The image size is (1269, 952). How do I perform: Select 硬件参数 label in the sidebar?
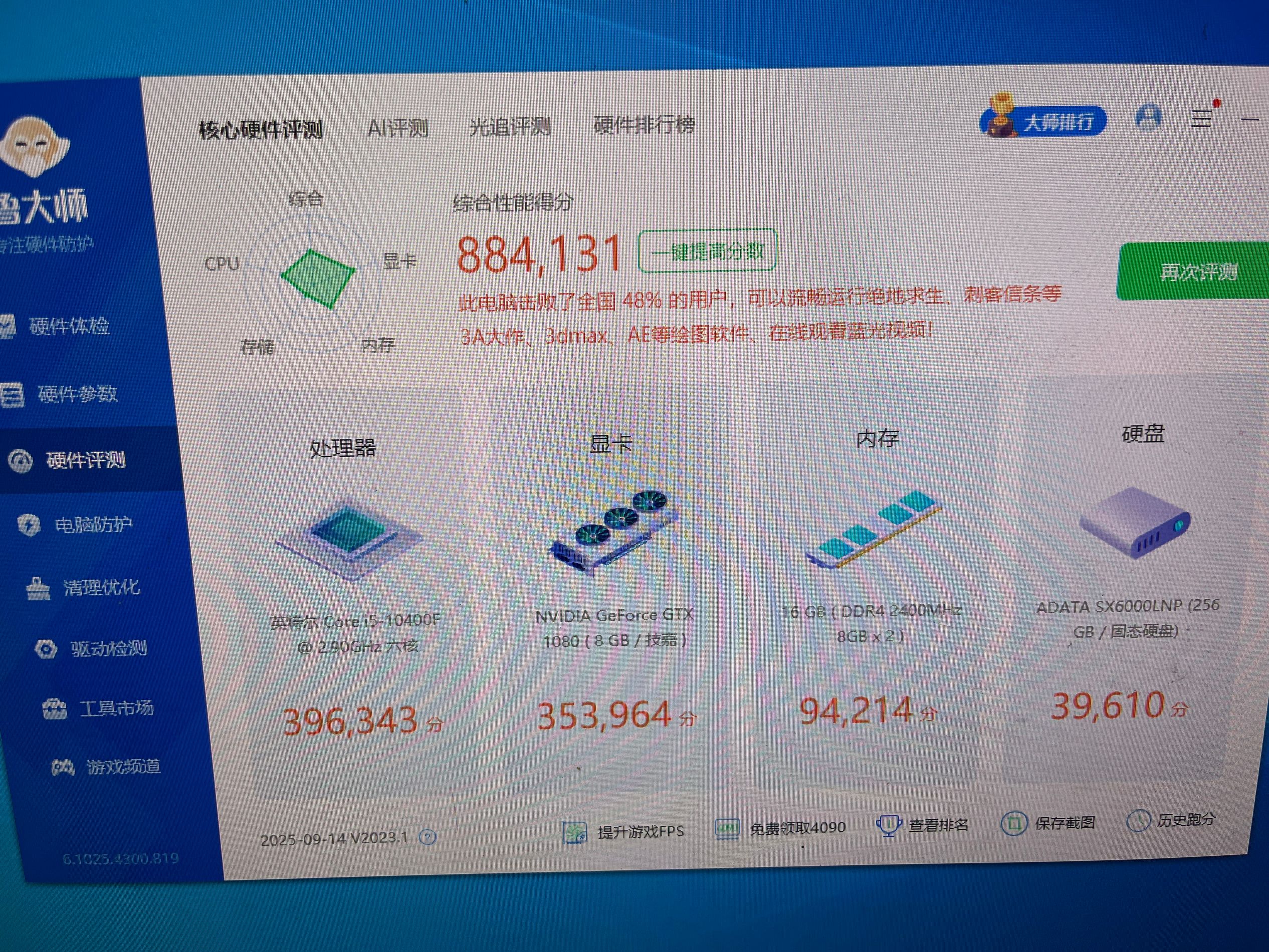[78, 394]
